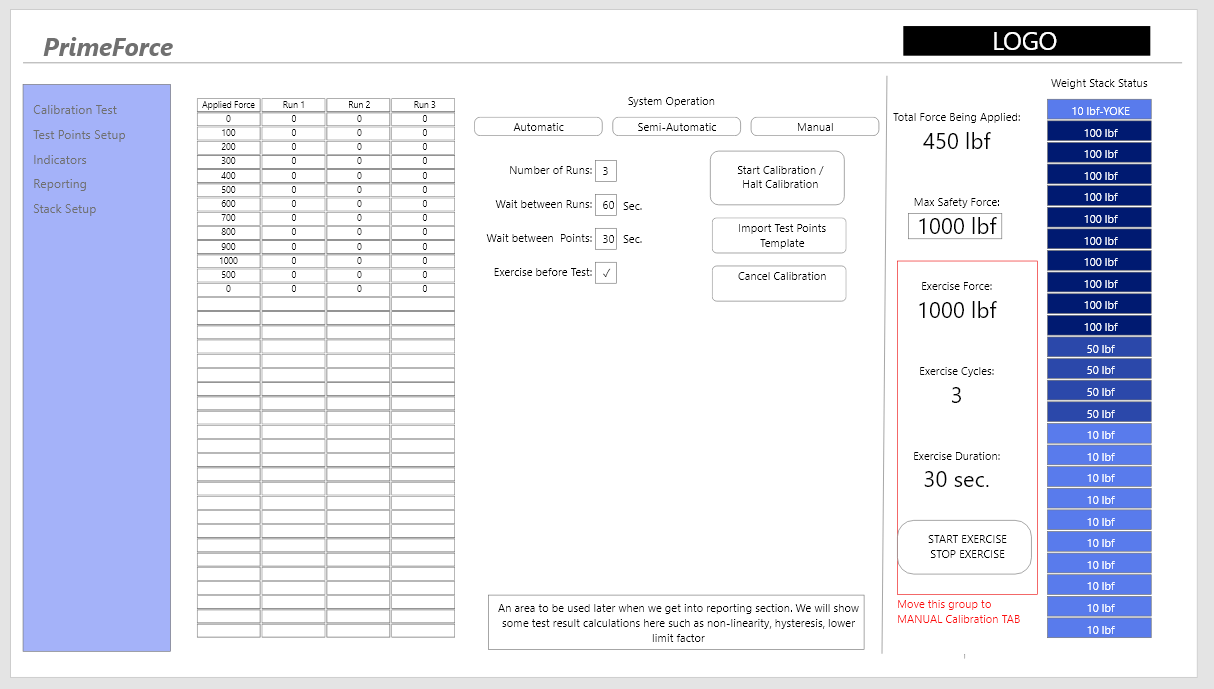The height and width of the screenshot is (689, 1214).
Task: Click the Applied Force 800 cell
Action: pos(229,232)
